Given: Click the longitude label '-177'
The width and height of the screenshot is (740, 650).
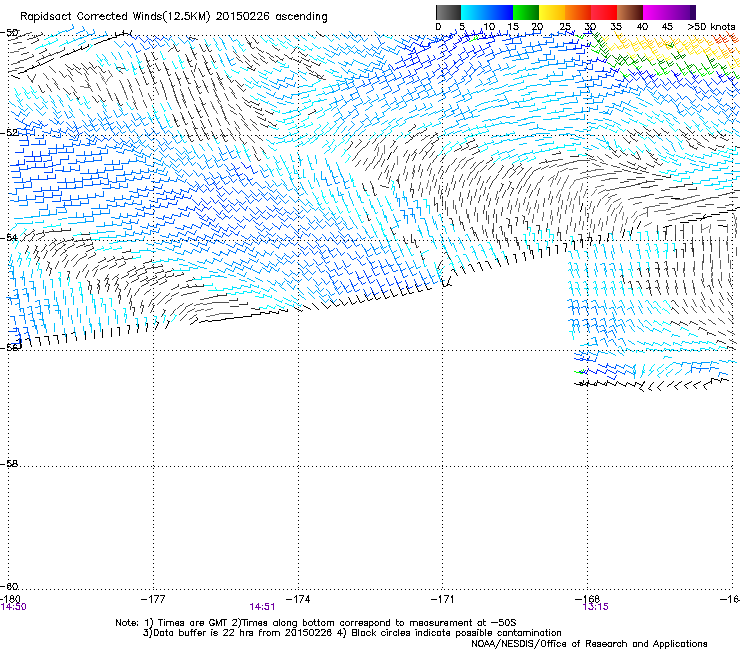Looking at the screenshot, I should tap(153, 599).
